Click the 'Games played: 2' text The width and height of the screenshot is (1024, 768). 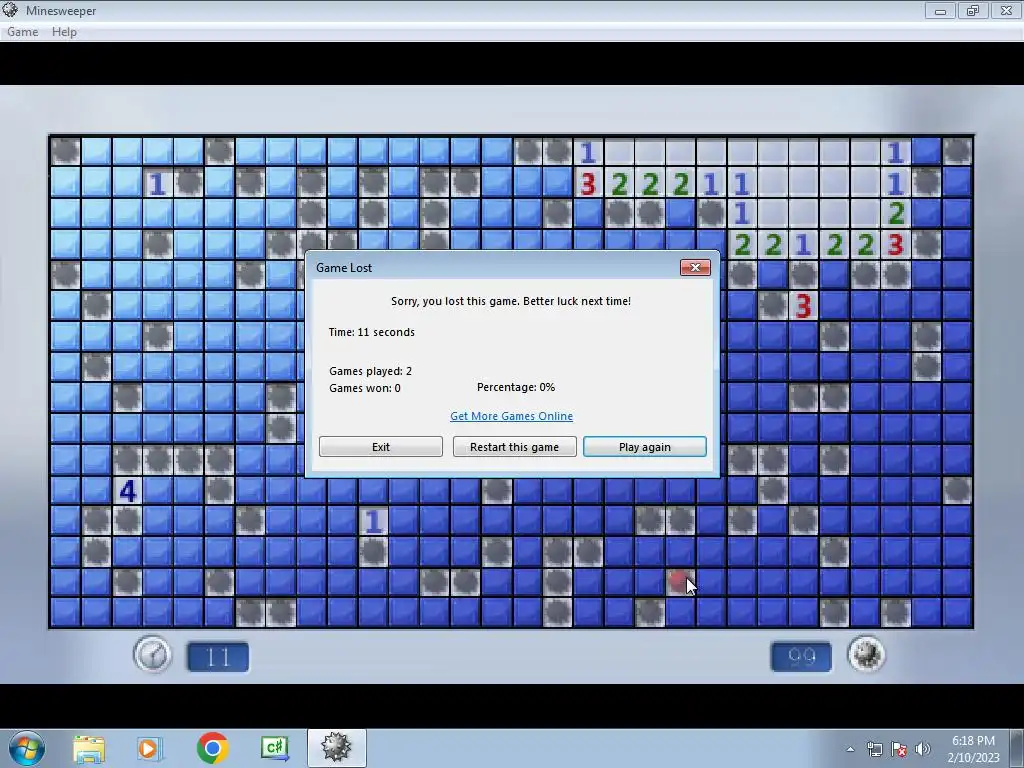tap(370, 371)
